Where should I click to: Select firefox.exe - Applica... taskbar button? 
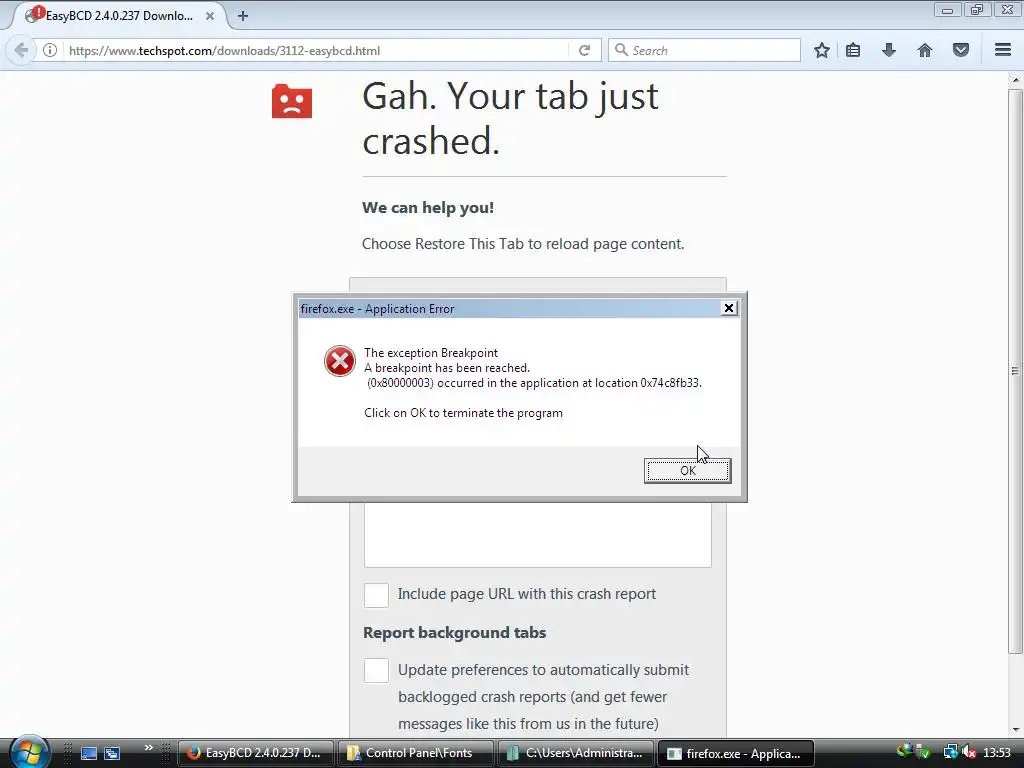click(x=735, y=753)
